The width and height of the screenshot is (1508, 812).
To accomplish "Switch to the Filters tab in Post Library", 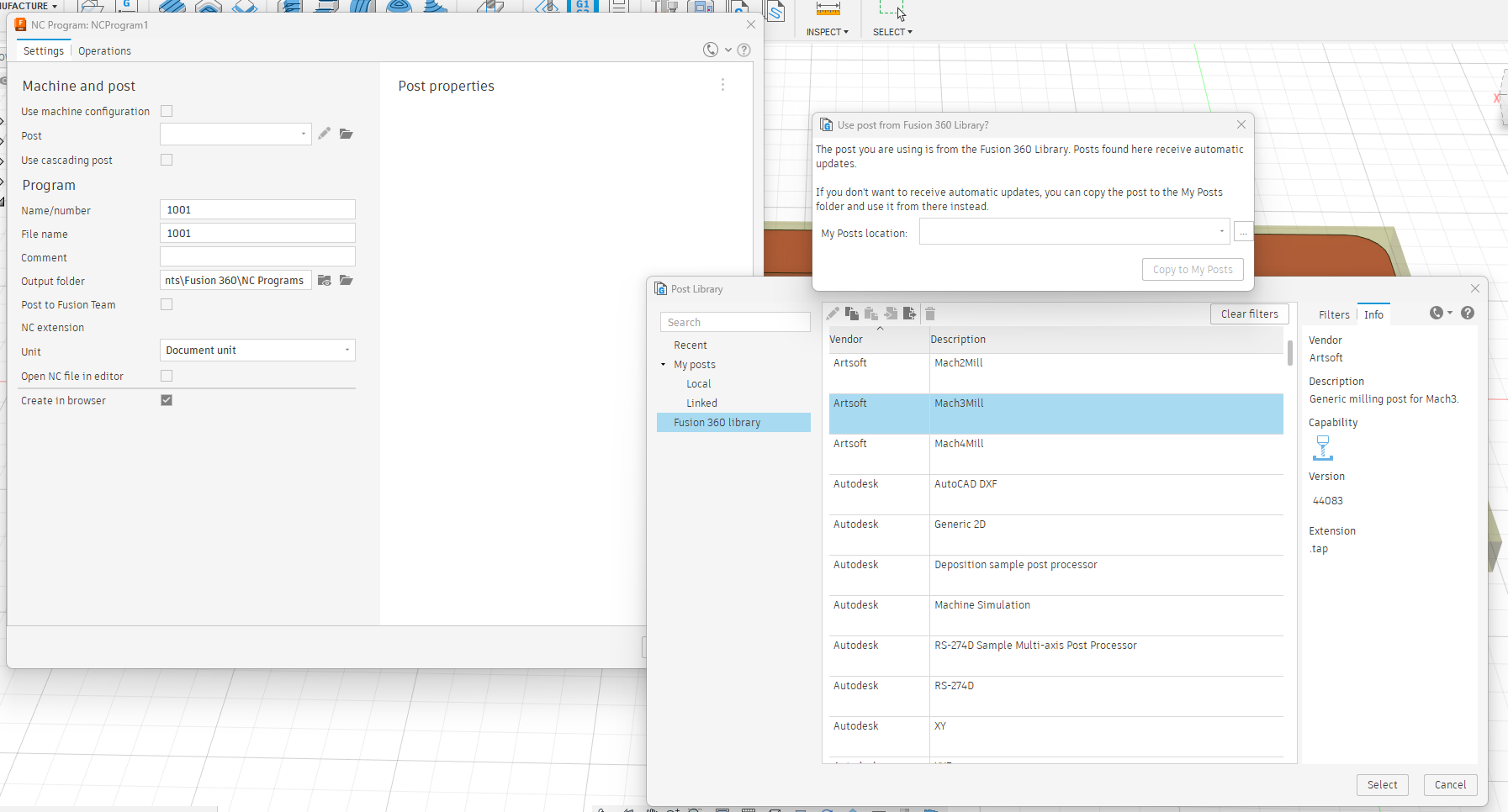I will [x=1334, y=314].
